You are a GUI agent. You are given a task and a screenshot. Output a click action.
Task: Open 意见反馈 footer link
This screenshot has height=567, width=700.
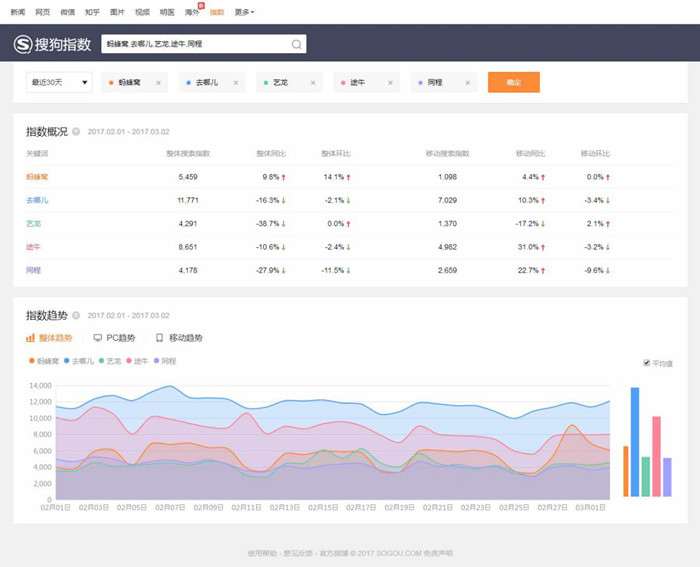pyautogui.click(x=298, y=554)
